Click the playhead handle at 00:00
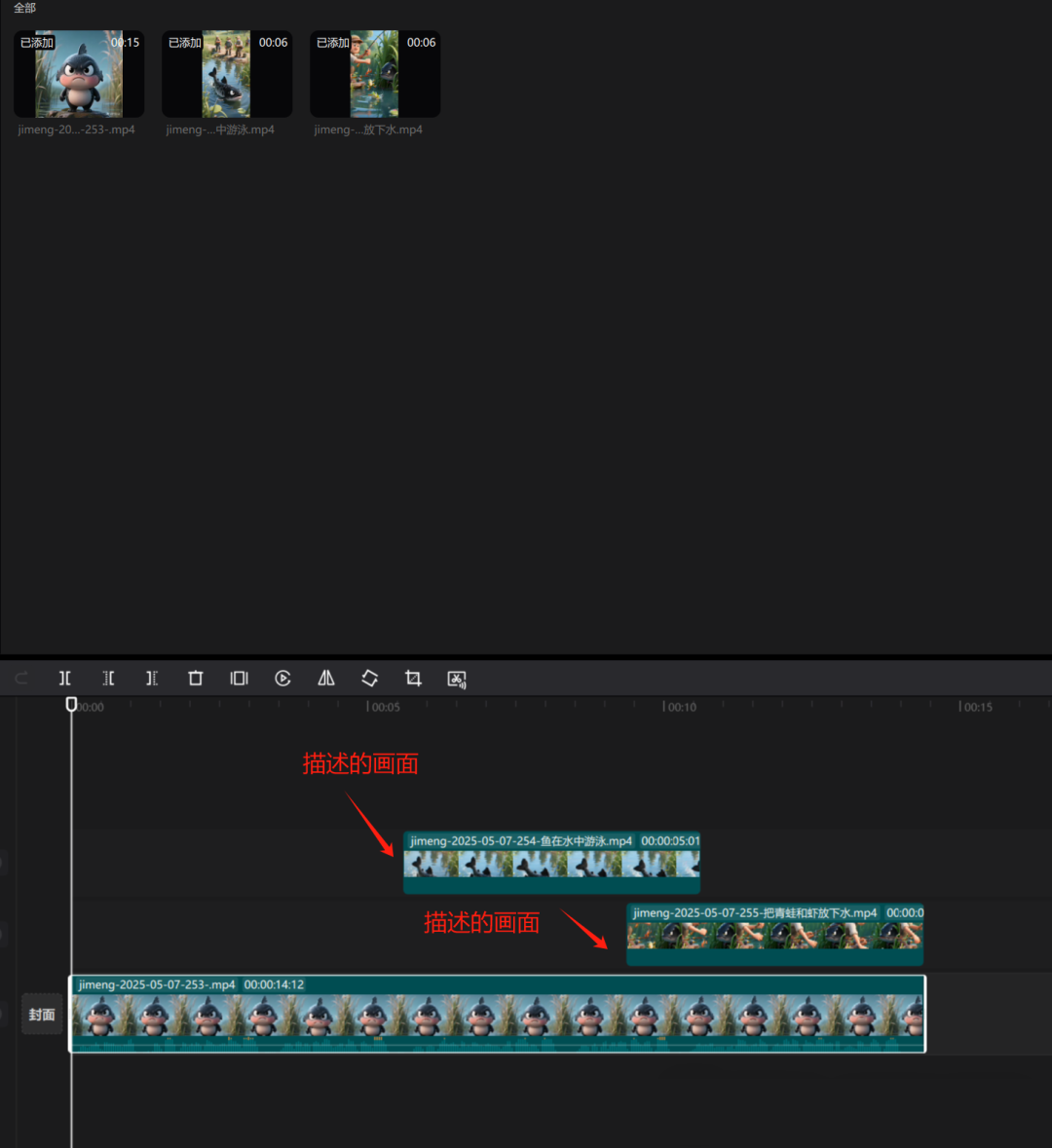This screenshot has width=1052, height=1148. (71, 704)
